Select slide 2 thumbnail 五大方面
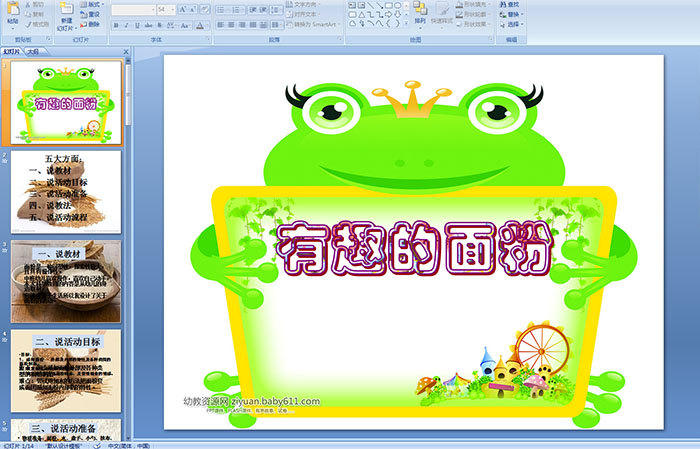700x449 pixels. 66,192
